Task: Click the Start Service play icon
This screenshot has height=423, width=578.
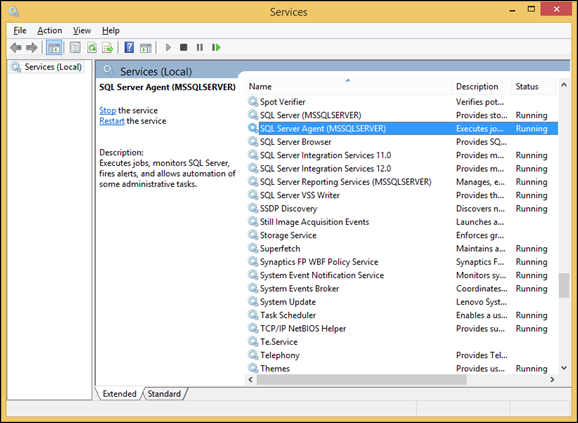Action: tap(168, 48)
